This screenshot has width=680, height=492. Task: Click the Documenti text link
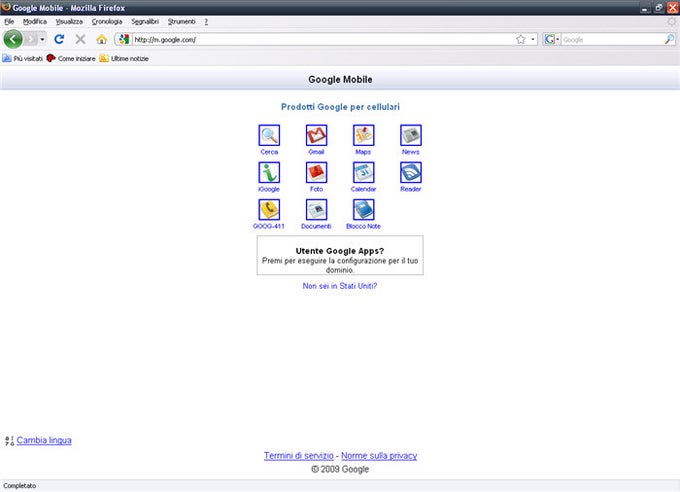point(316,226)
